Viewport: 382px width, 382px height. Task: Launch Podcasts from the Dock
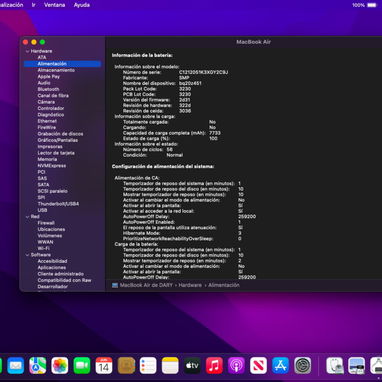236,366
